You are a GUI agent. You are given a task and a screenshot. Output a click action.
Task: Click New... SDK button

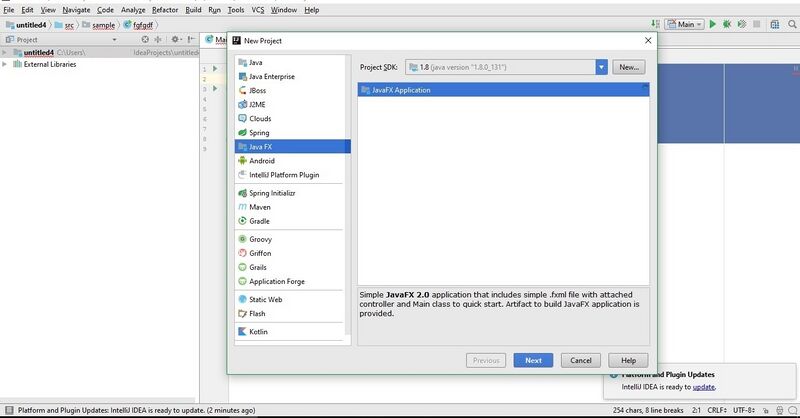point(629,67)
